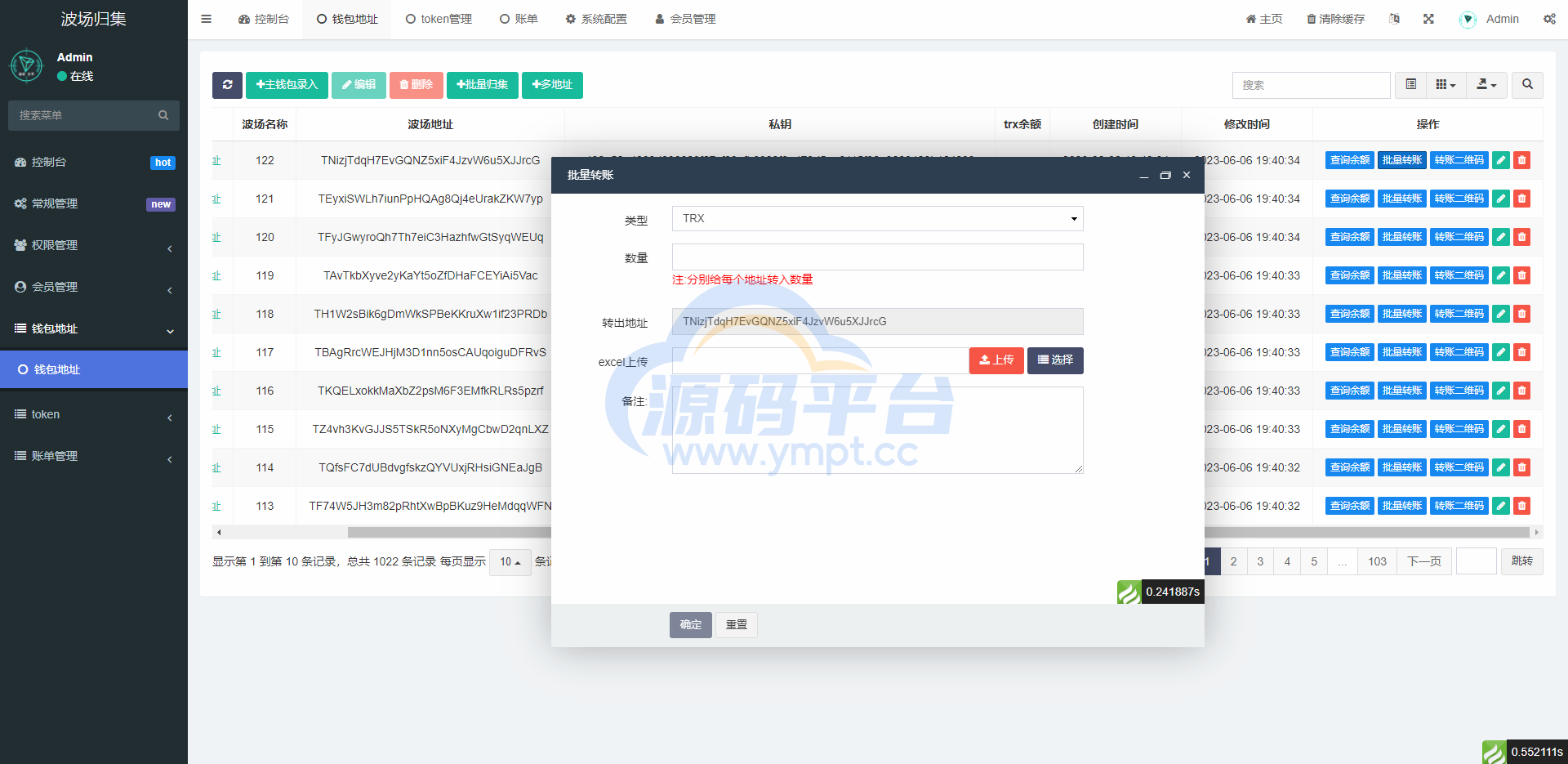Click the green edit icon for row 114
The height and width of the screenshot is (764, 1568).
[1501, 467]
